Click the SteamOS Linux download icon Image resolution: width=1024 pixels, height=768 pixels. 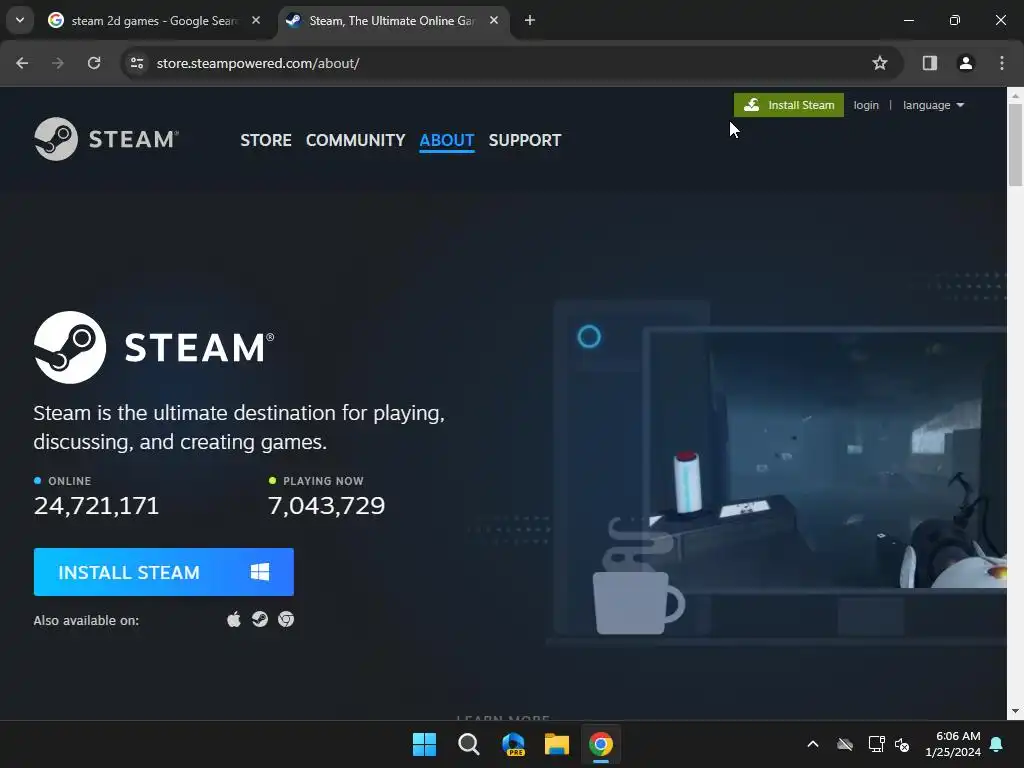point(260,619)
